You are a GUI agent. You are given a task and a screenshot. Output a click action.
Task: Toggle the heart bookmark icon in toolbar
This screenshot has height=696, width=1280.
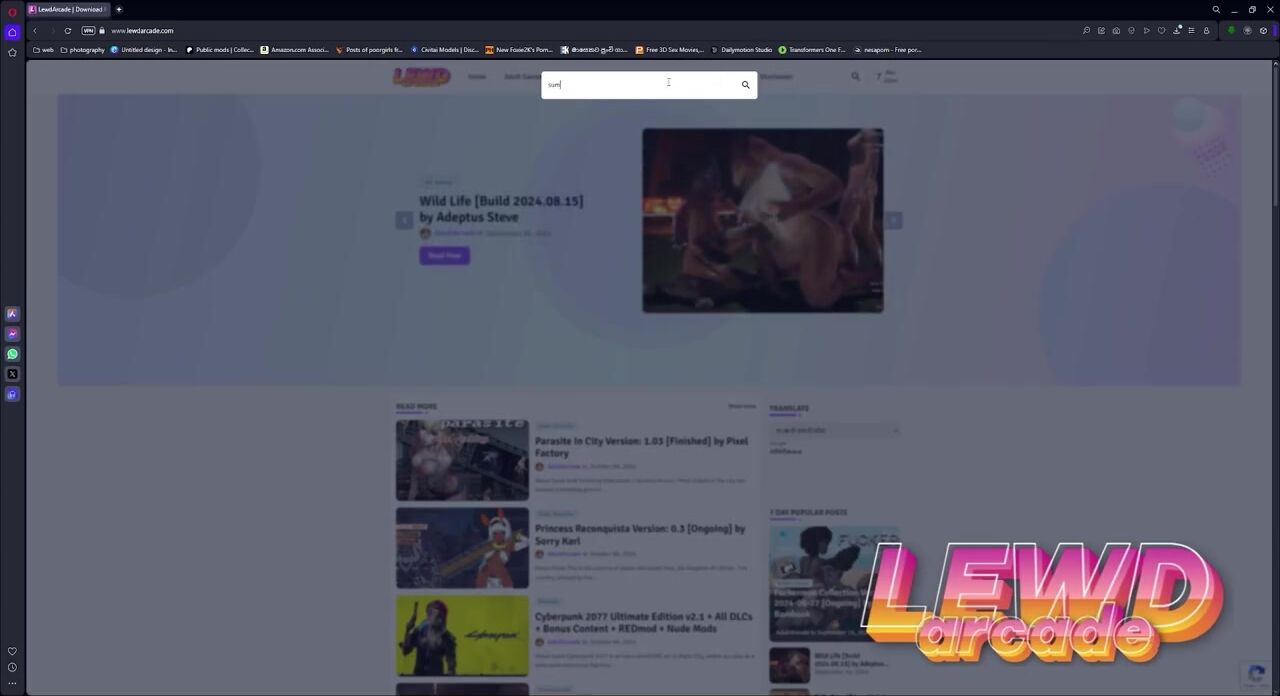1161,31
